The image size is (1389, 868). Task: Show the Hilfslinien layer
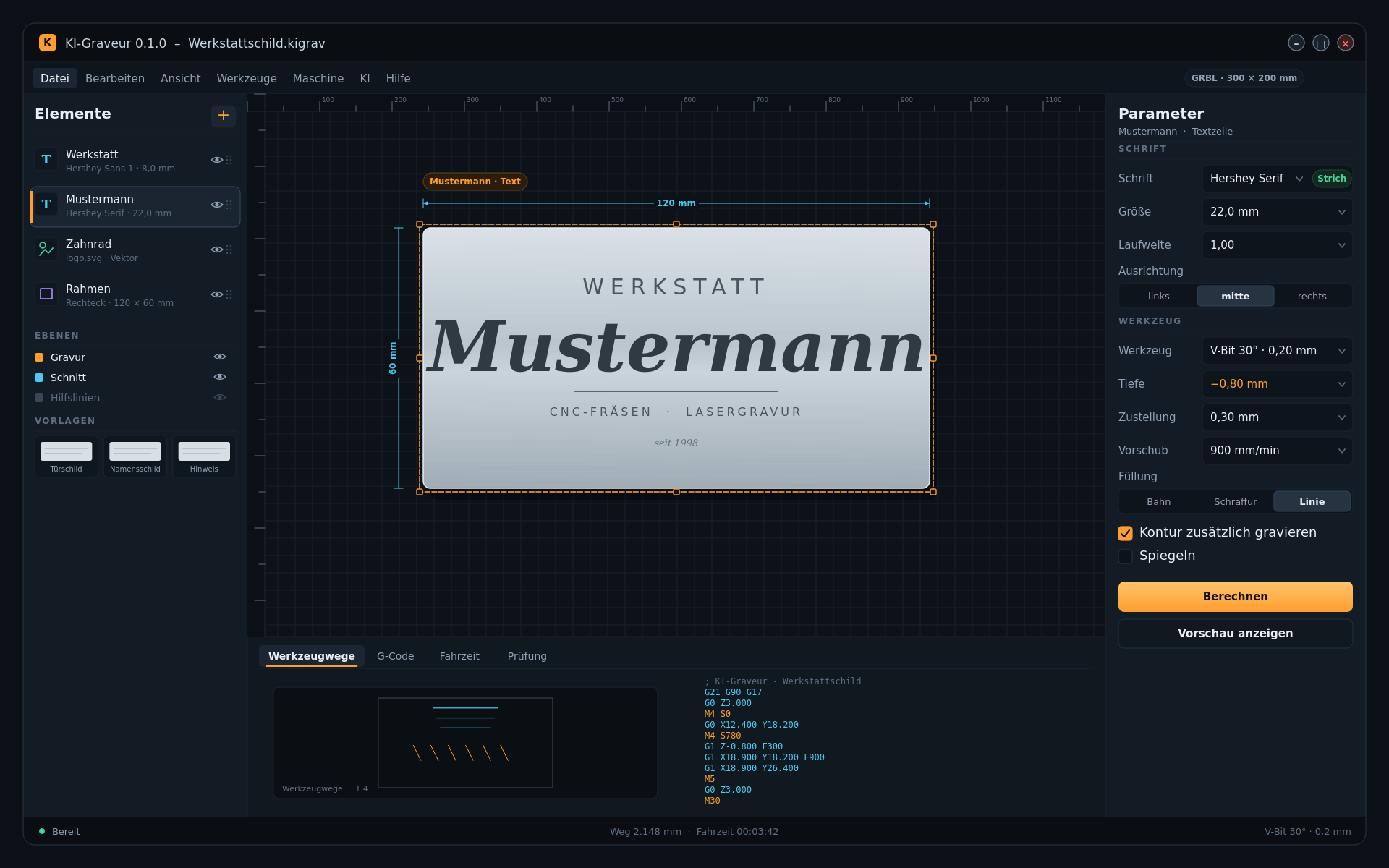[220, 397]
